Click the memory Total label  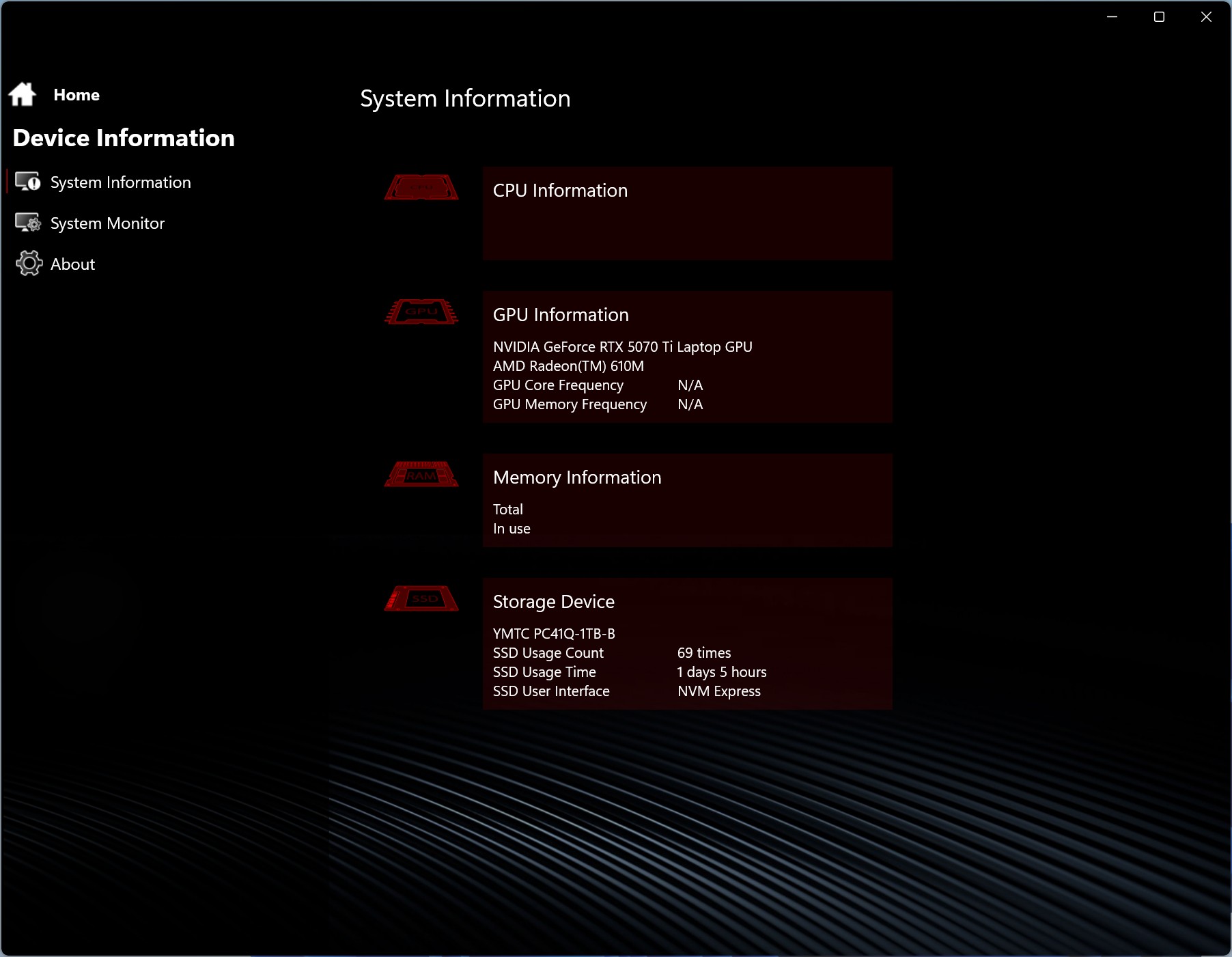click(508, 510)
